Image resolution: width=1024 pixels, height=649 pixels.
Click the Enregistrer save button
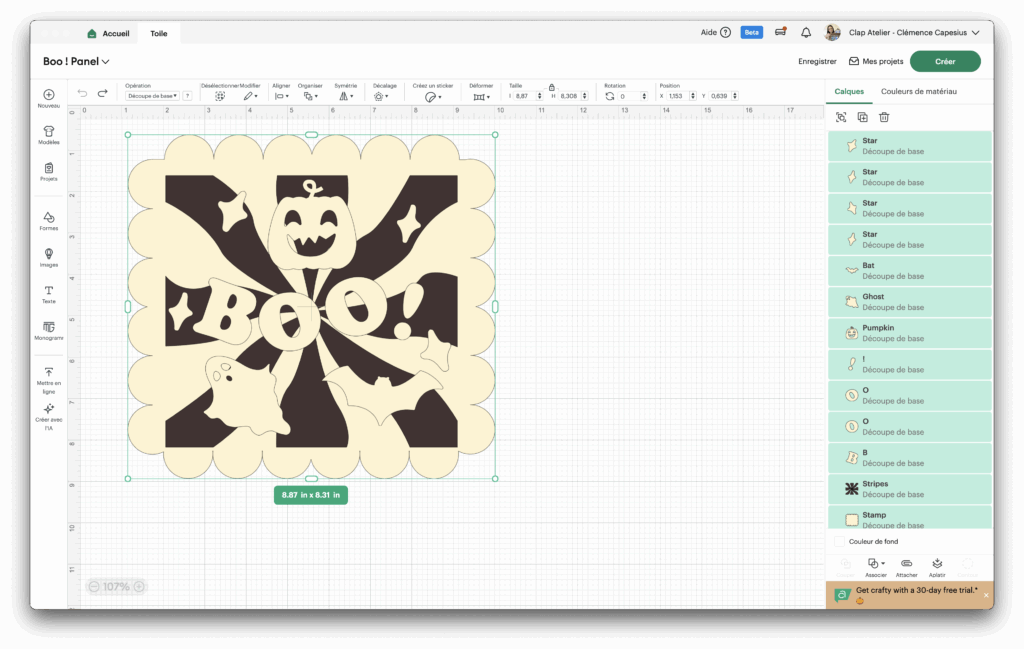817,61
